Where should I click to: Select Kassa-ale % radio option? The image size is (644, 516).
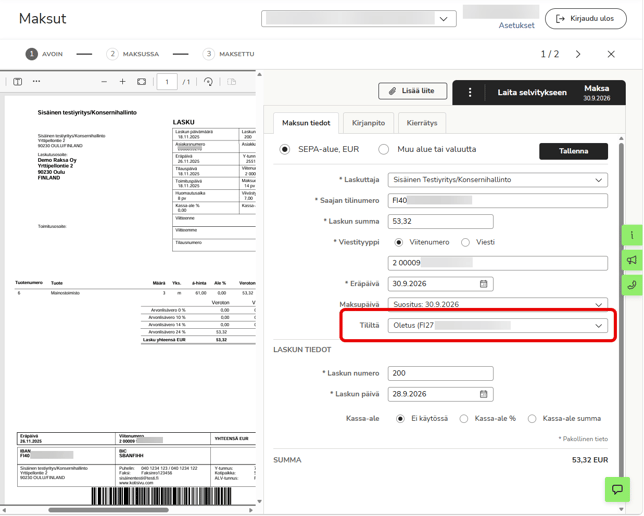(x=464, y=419)
